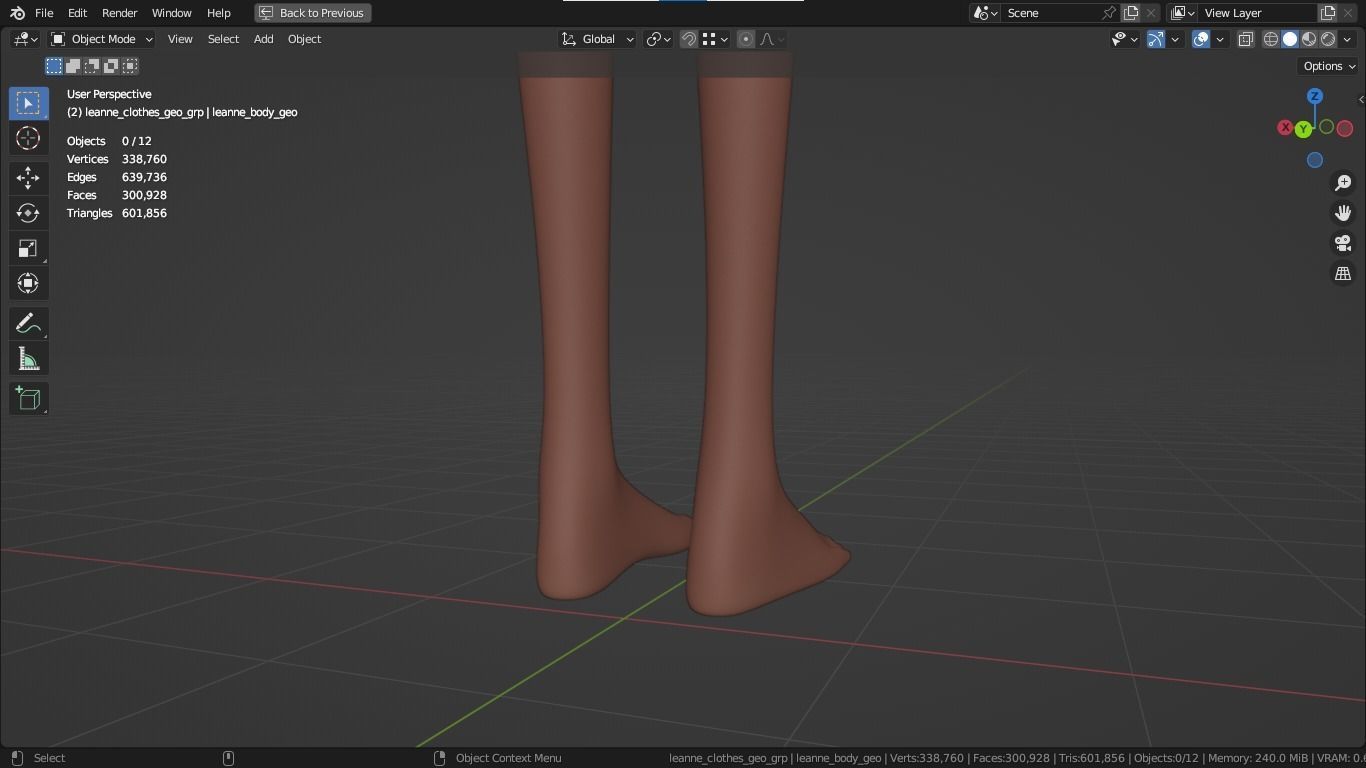The width and height of the screenshot is (1366, 768).
Task: Open the Object Mode dropdown
Action: [x=102, y=39]
